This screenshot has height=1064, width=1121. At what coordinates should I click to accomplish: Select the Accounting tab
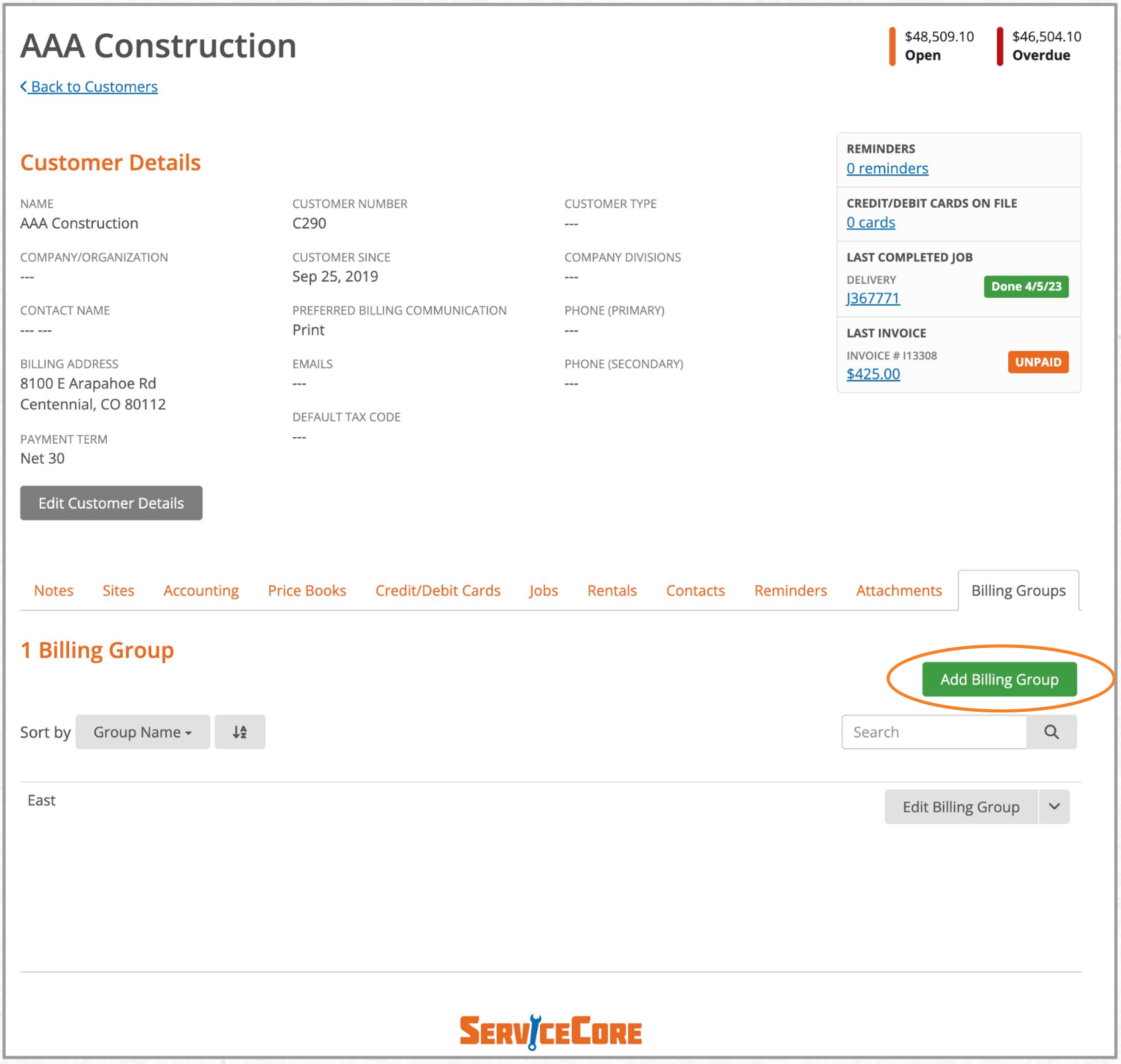point(200,590)
